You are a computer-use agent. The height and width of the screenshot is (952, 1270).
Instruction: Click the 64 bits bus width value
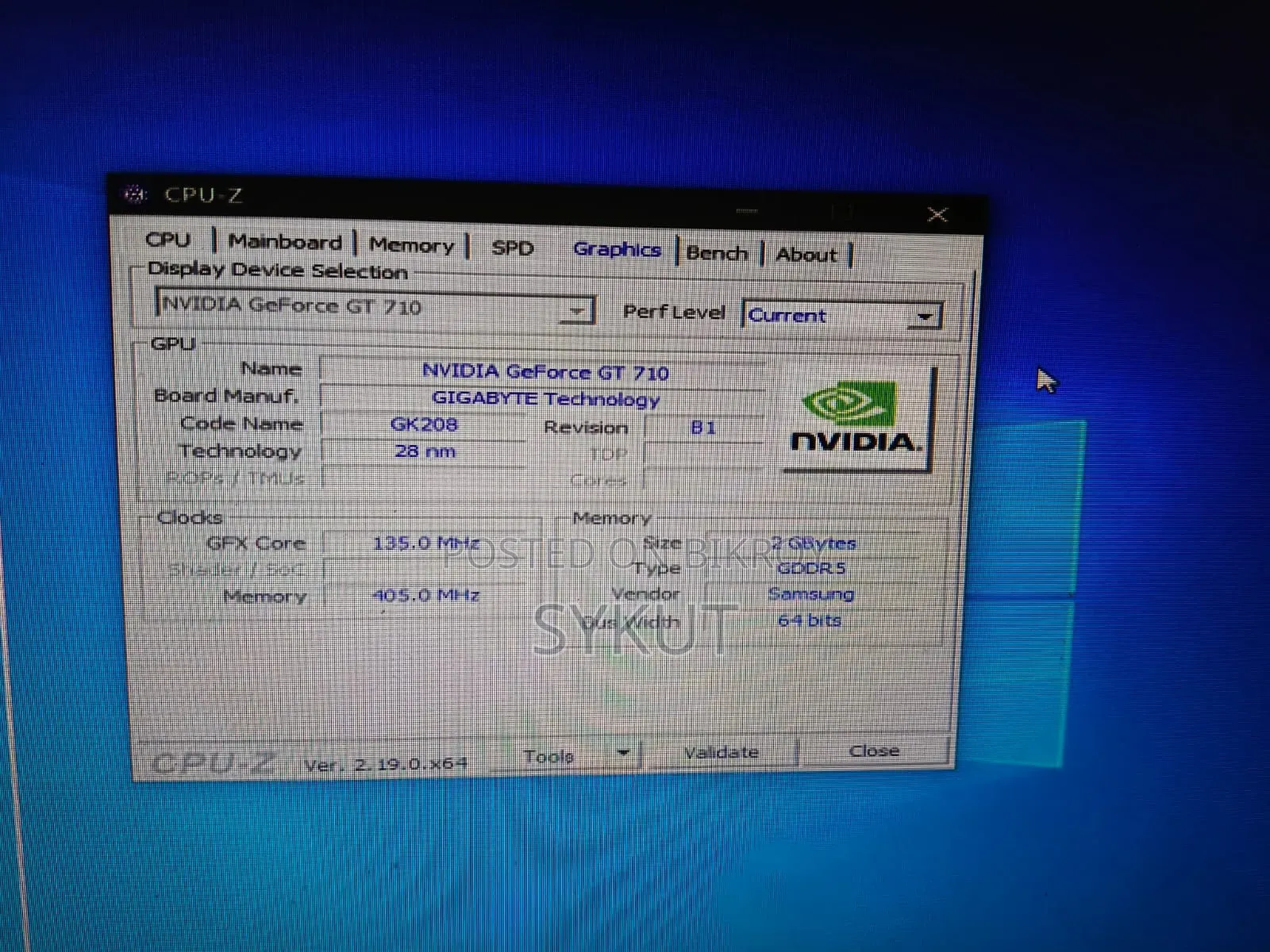click(810, 620)
